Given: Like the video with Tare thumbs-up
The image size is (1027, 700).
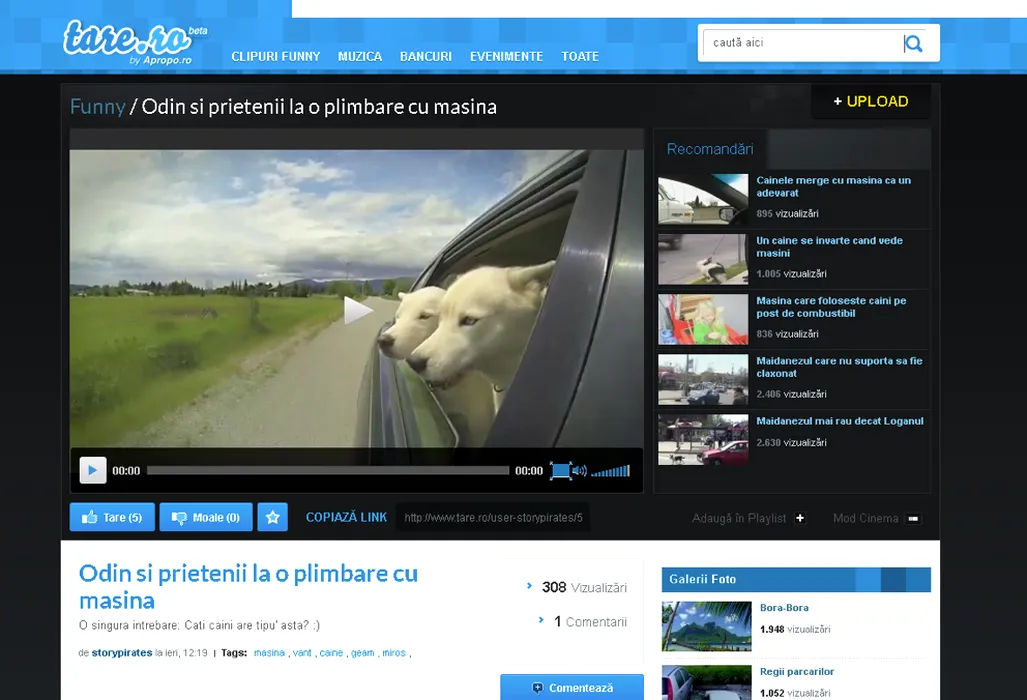Looking at the screenshot, I should coord(112,517).
